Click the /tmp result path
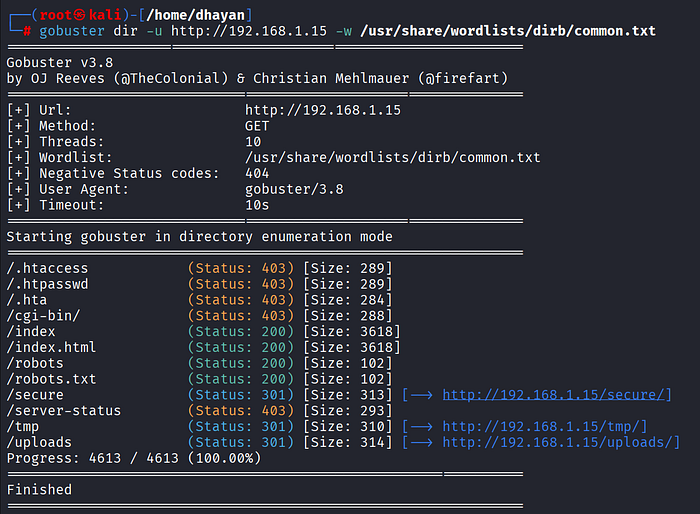The height and width of the screenshot is (514, 700). 23,426
